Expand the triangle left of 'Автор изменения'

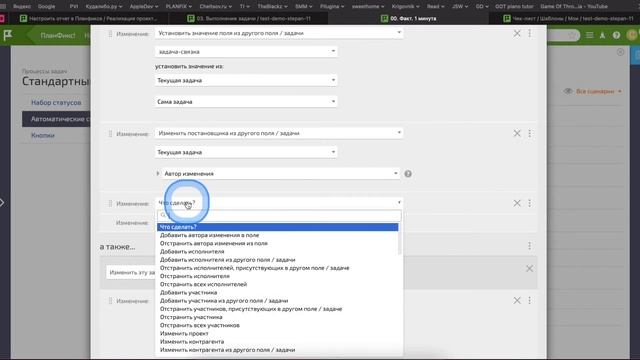coord(158,173)
